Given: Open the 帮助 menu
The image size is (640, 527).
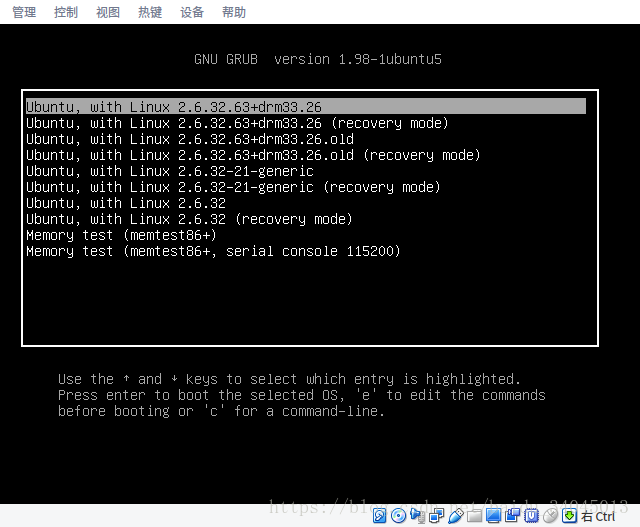Looking at the screenshot, I should pyautogui.click(x=234, y=12).
